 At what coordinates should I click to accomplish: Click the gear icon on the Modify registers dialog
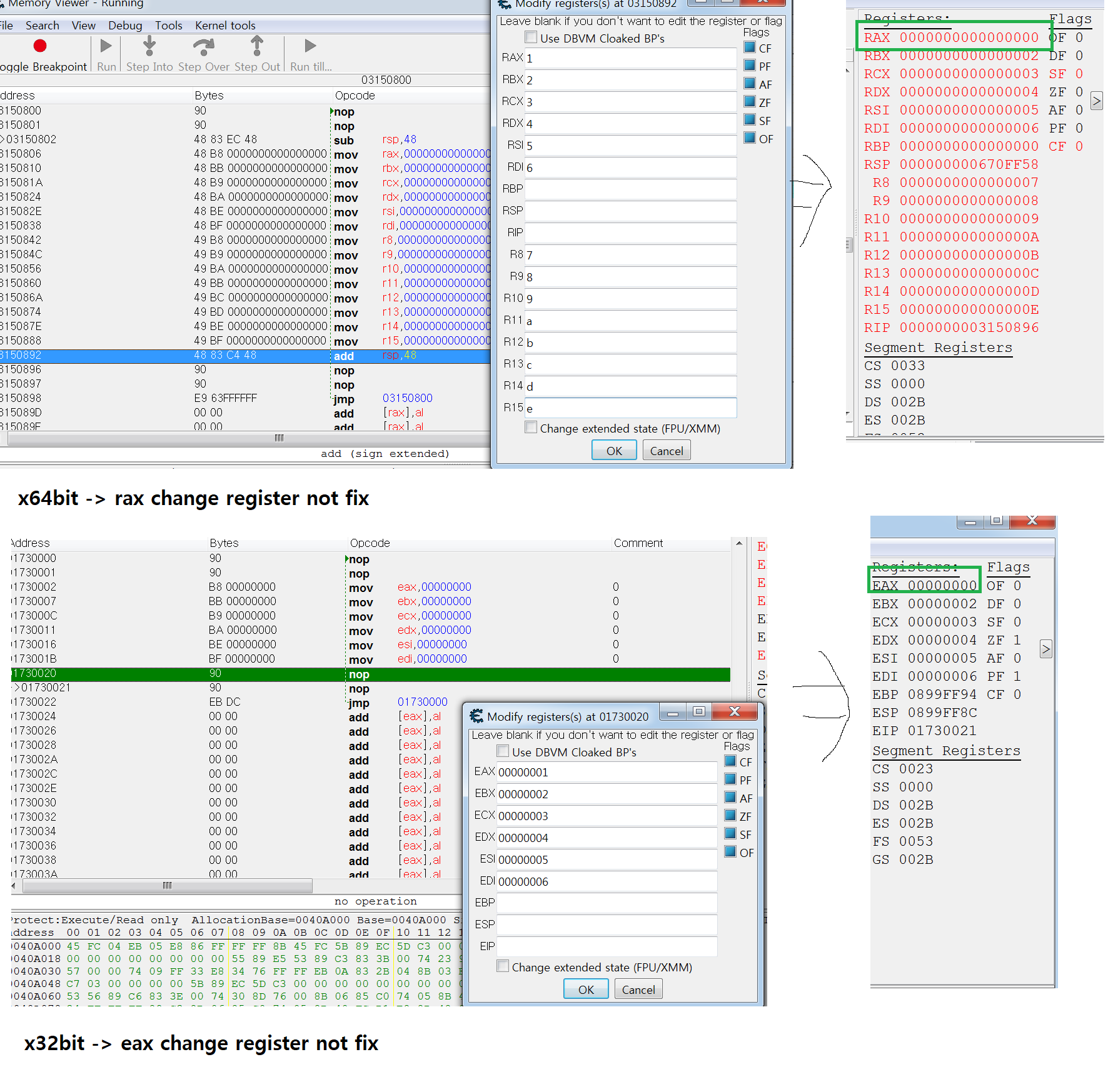pyautogui.click(x=504, y=4)
